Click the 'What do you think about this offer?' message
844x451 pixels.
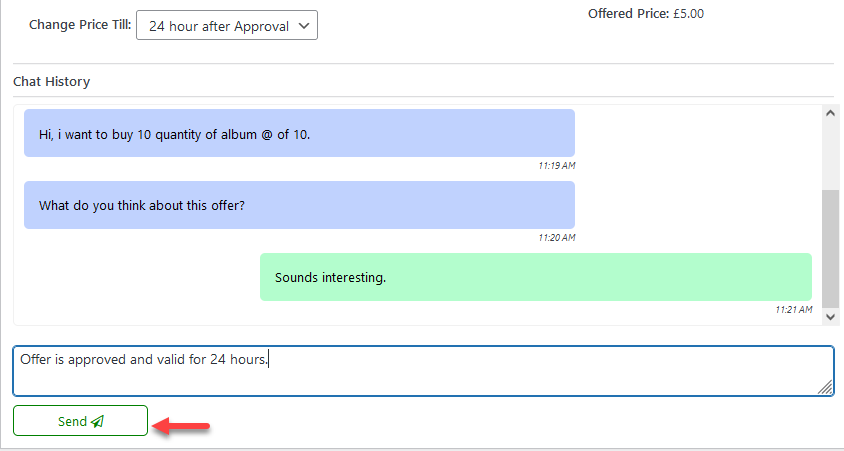tap(299, 205)
